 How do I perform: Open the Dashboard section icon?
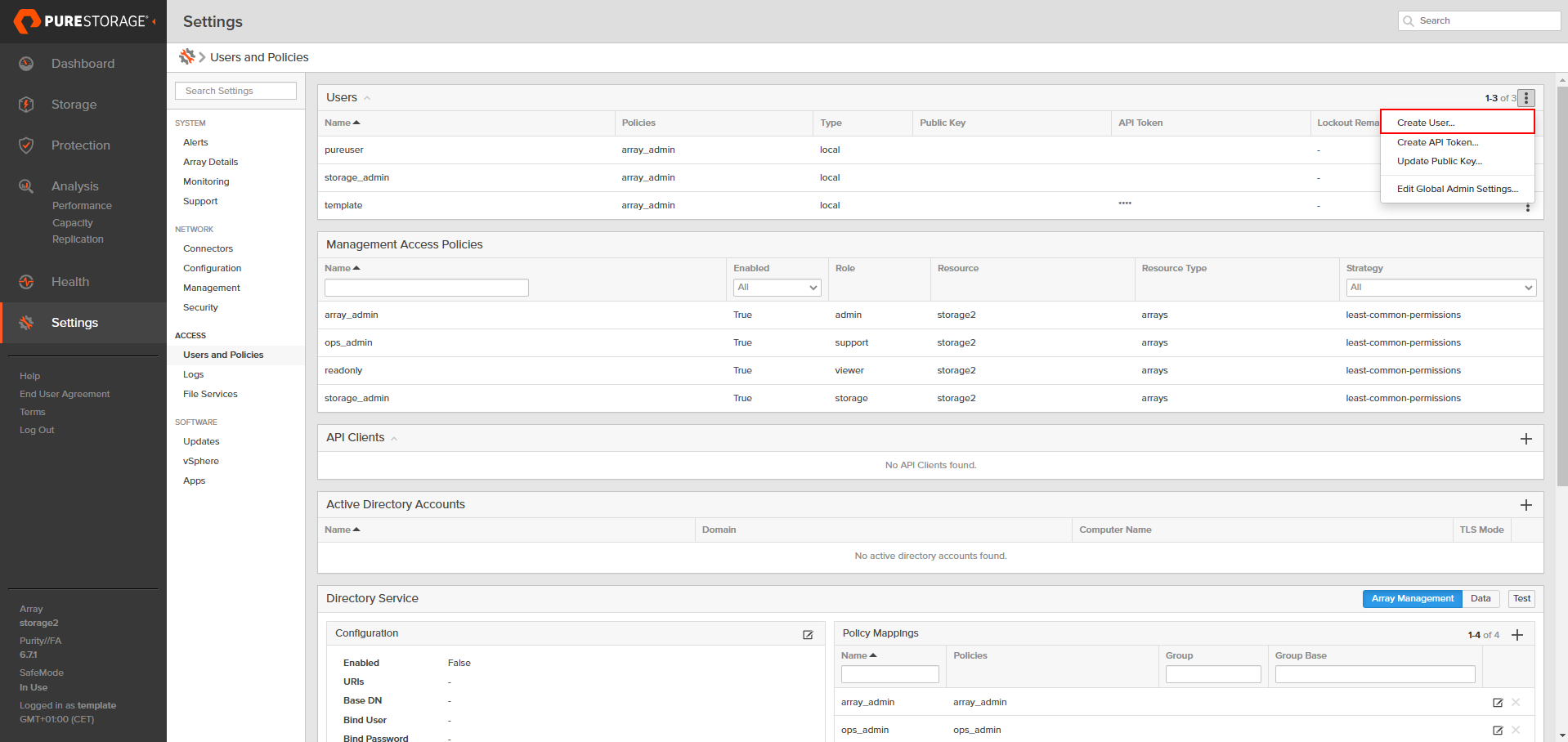pyautogui.click(x=26, y=64)
